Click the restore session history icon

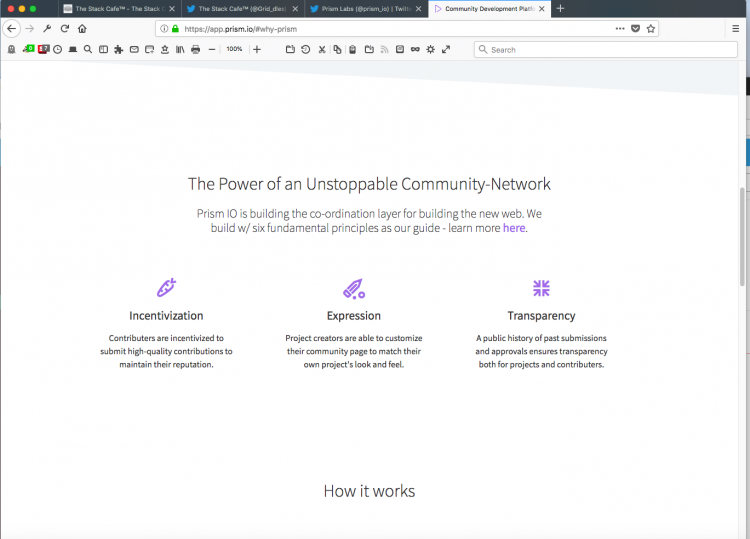point(306,49)
